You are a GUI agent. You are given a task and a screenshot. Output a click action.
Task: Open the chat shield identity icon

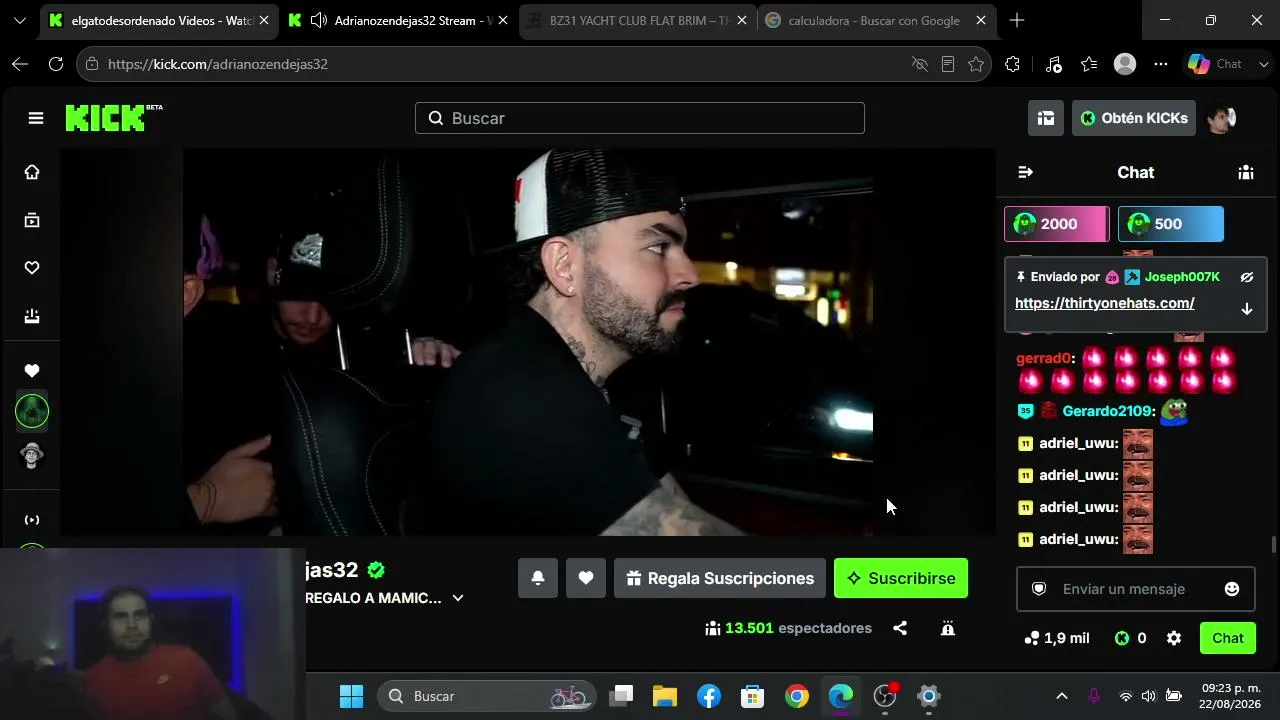pyautogui.click(x=1039, y=589)
